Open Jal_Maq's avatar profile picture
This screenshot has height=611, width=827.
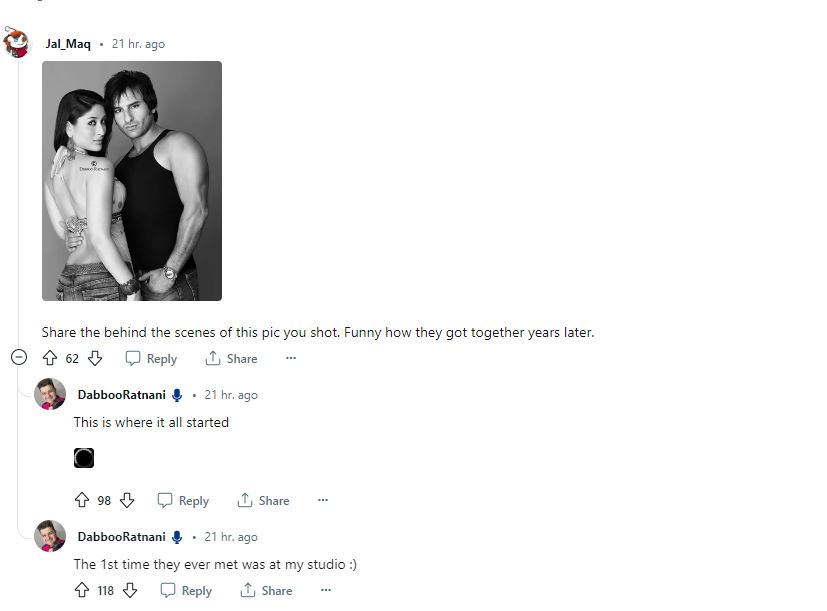click(x=16, y=43)
